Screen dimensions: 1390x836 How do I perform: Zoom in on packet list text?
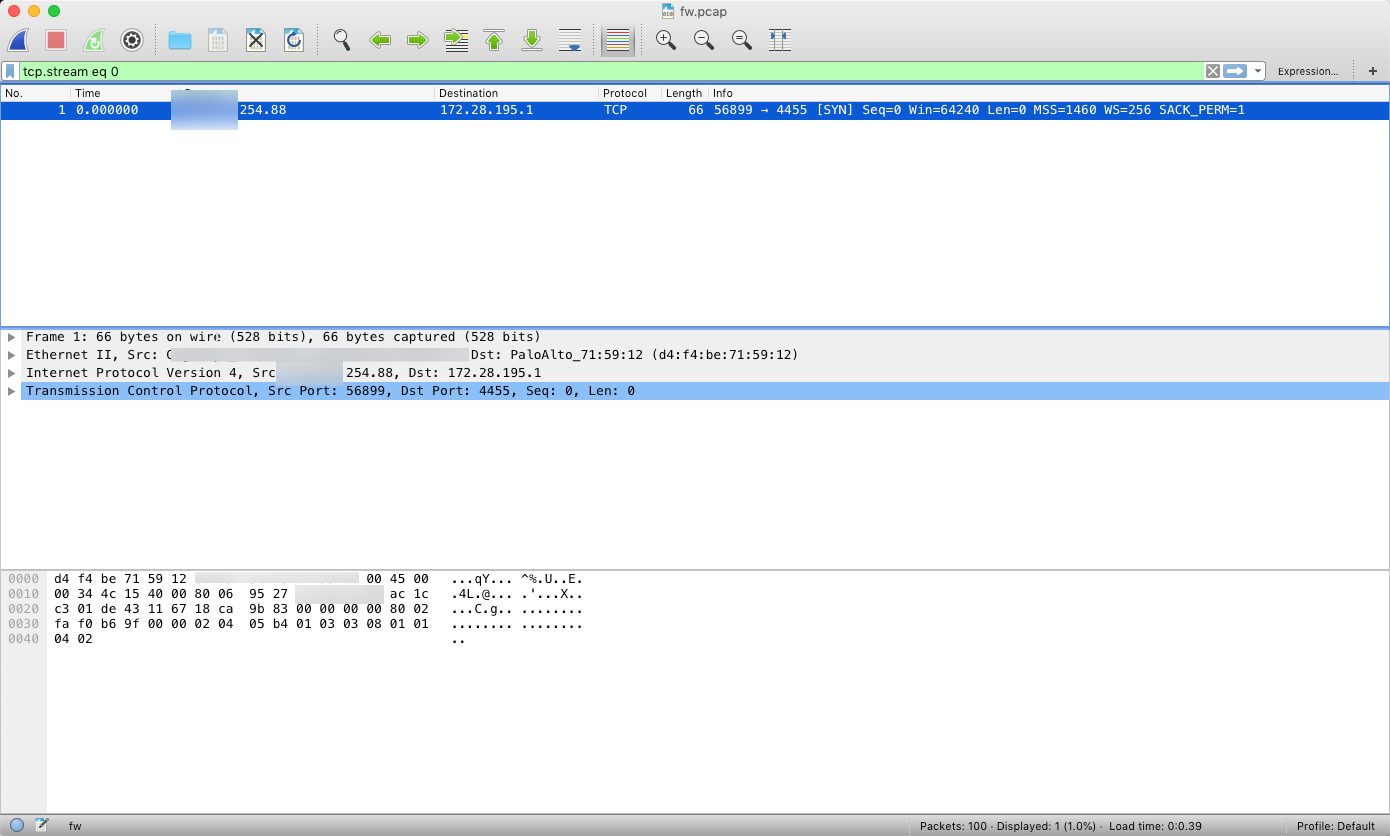click(x=666, y=40)
